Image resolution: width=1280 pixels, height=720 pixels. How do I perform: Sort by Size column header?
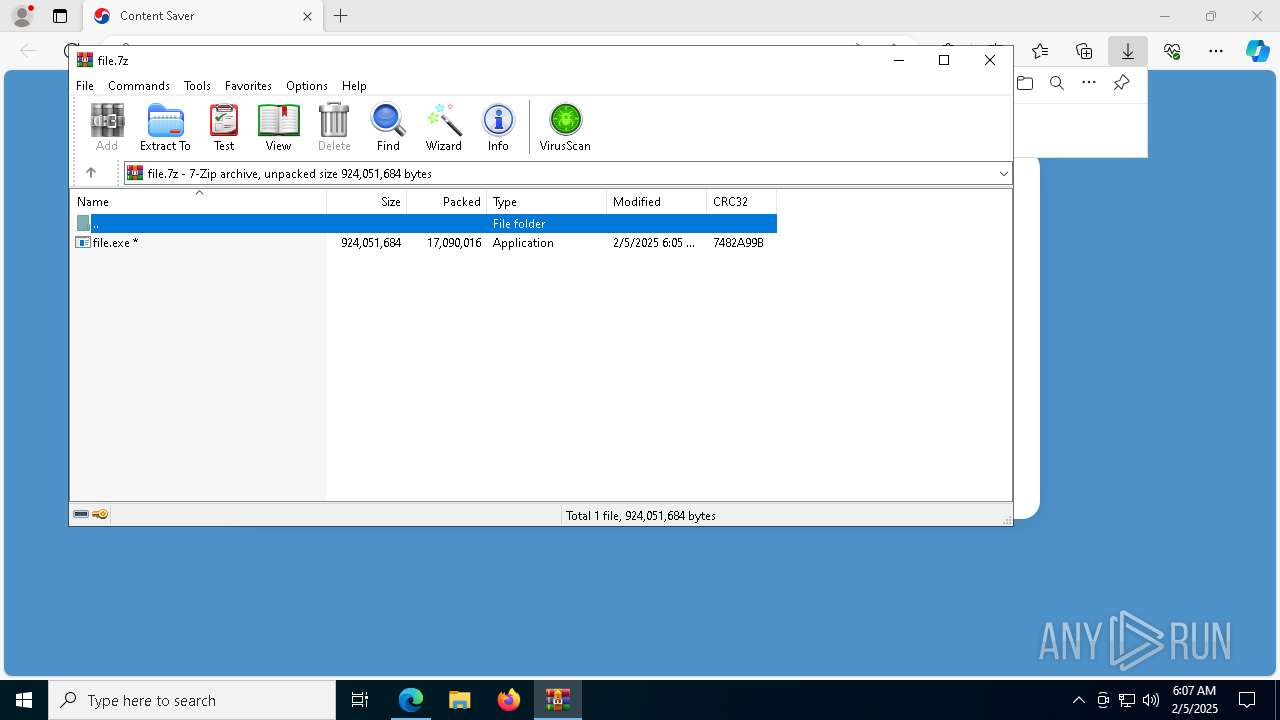[x=367, y=202]
